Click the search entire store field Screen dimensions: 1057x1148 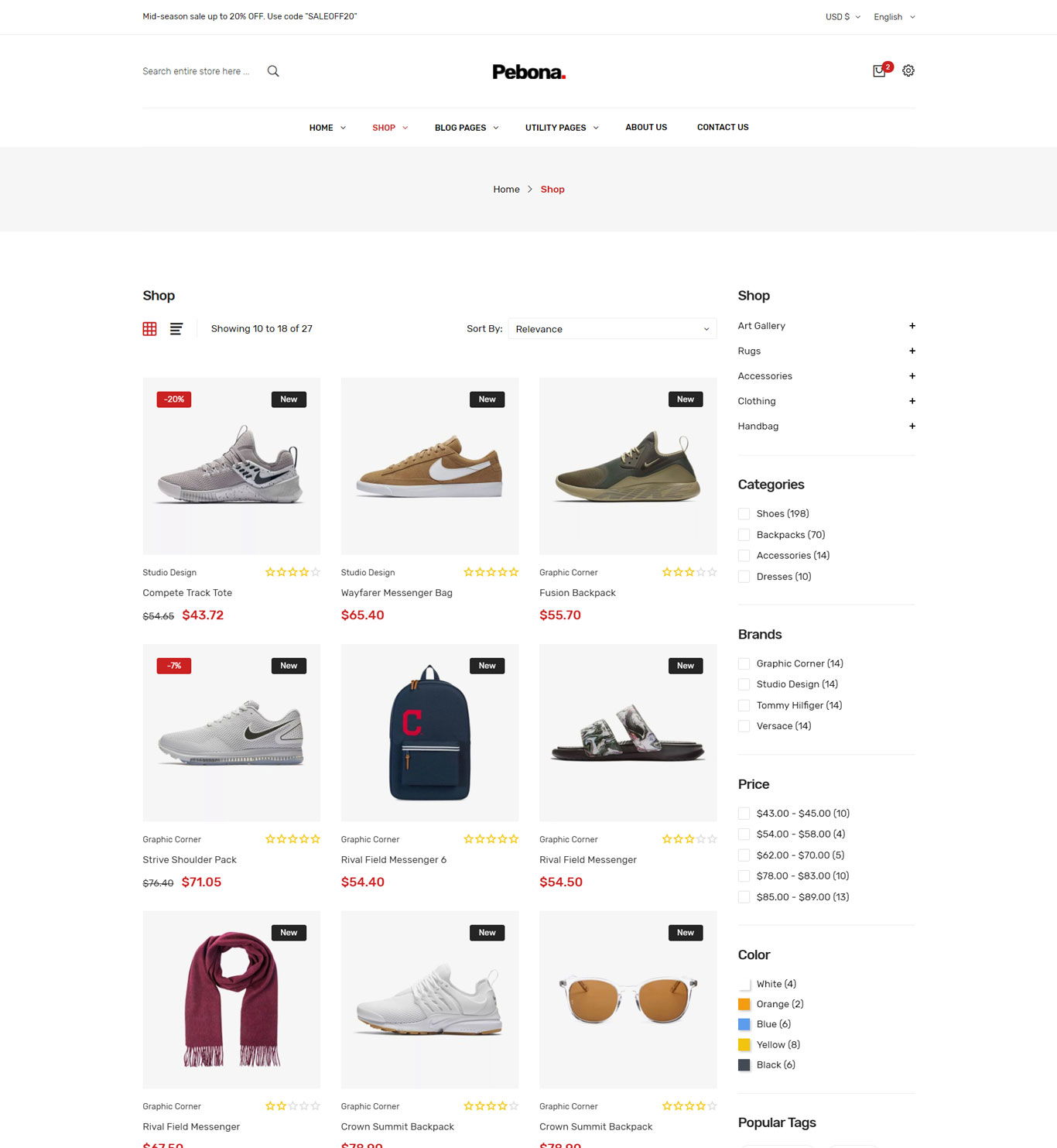point(197,71)
